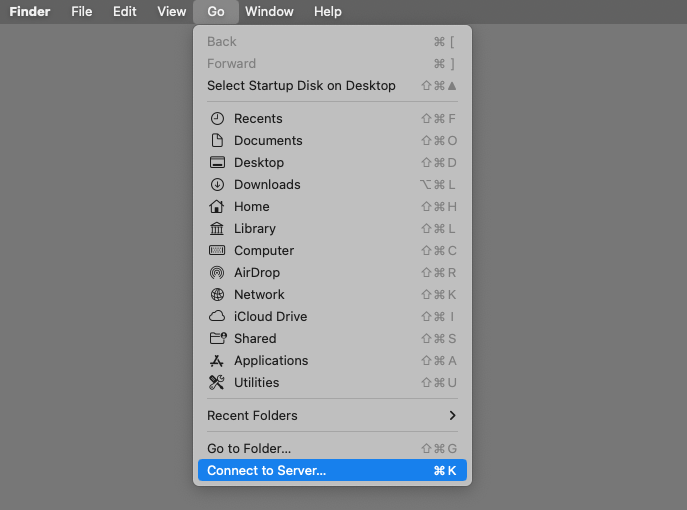
Task: Click the iCloud Drive cloud icon
Action: (x=217, y=316)
